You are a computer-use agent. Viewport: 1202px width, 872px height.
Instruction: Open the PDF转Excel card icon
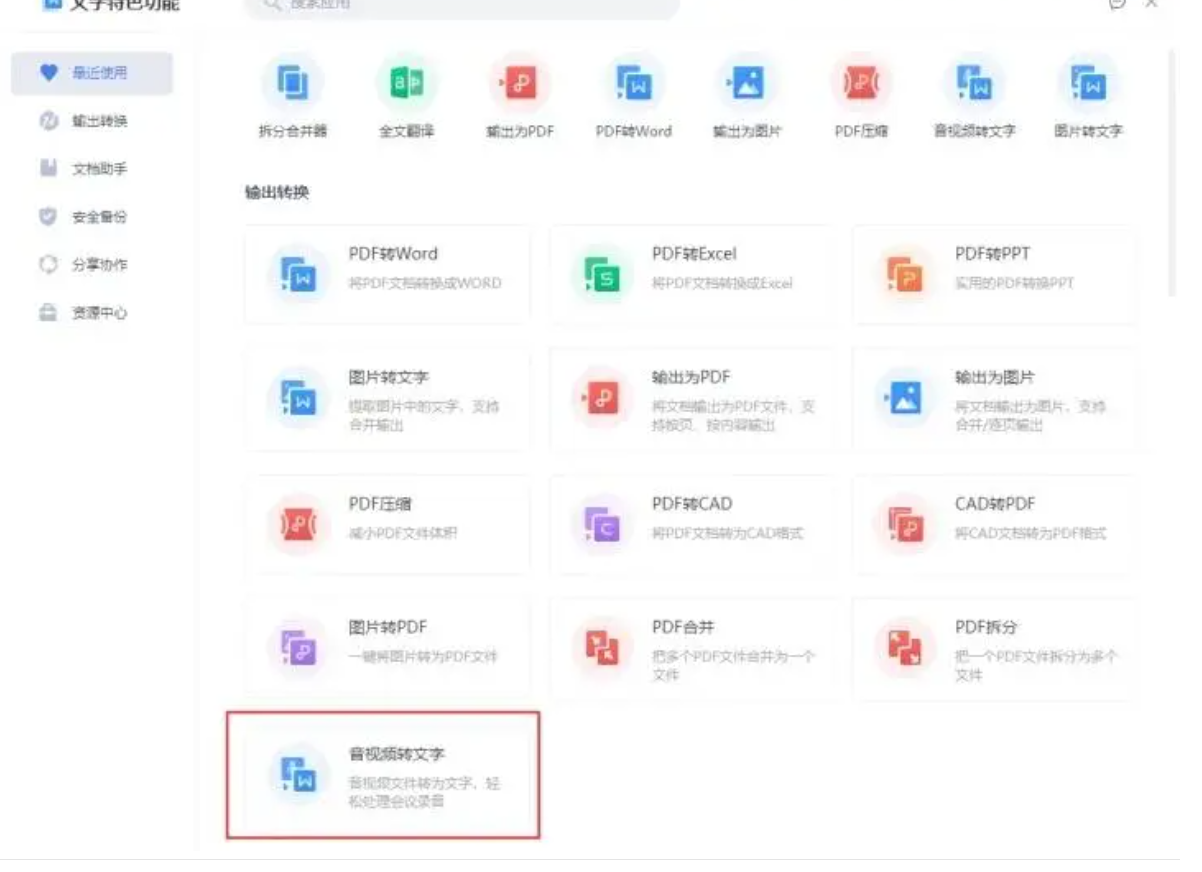click(x=602, y=274)
